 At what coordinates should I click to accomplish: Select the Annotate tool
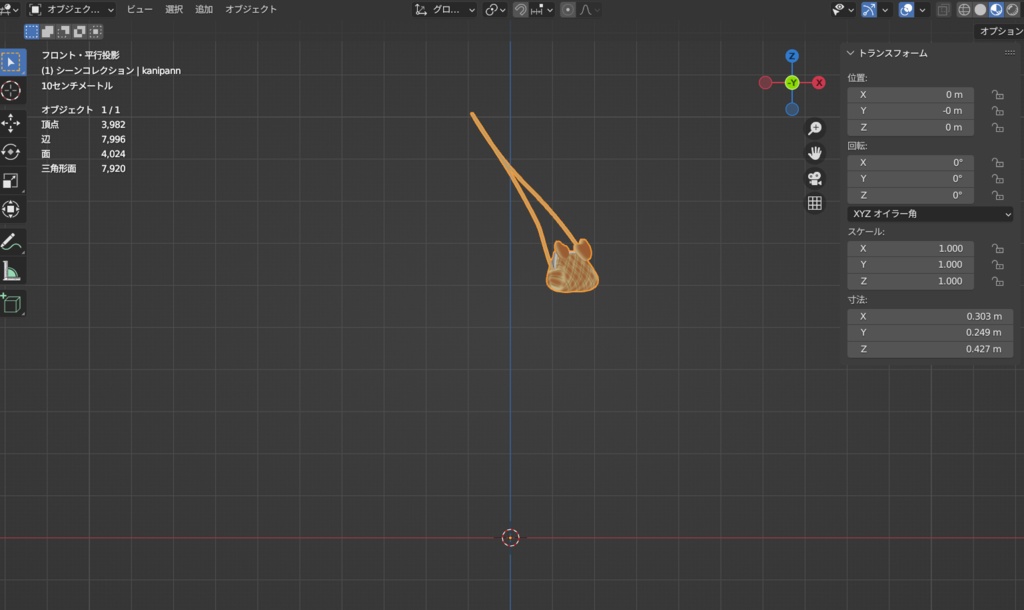[x=11, y=242]
